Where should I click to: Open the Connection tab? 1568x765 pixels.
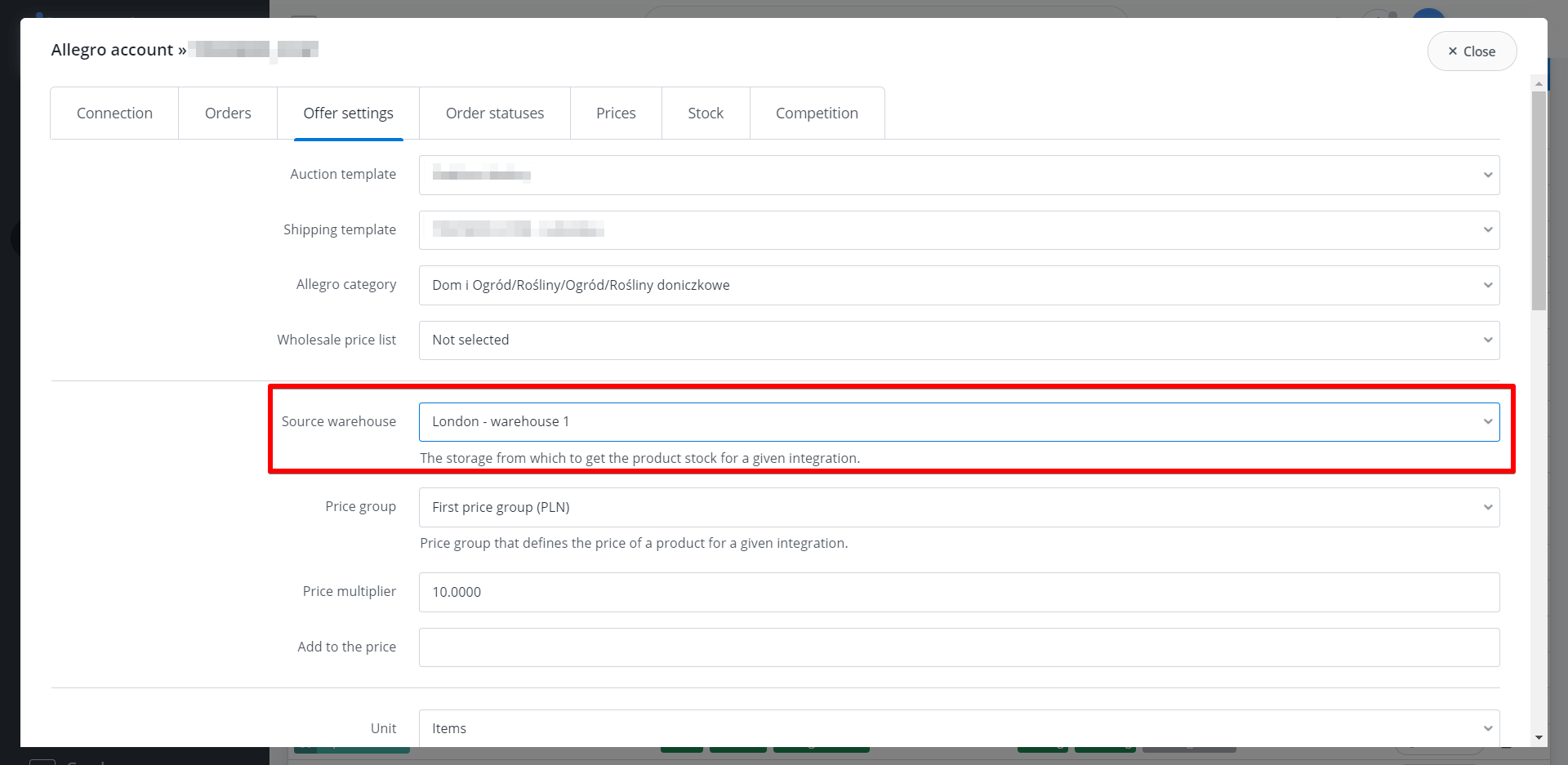pyautogui.click(x=114, y=113)
